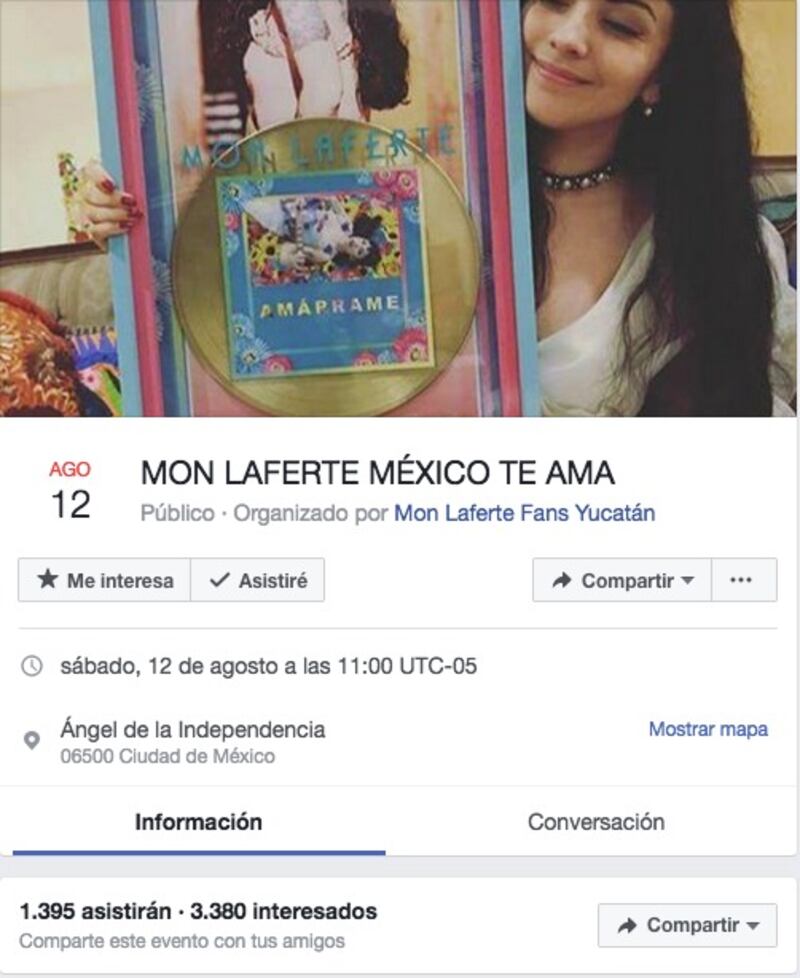800x978 pixels.
Task: Toggle Asistiré attendance for the event
Action: (257, 580)
